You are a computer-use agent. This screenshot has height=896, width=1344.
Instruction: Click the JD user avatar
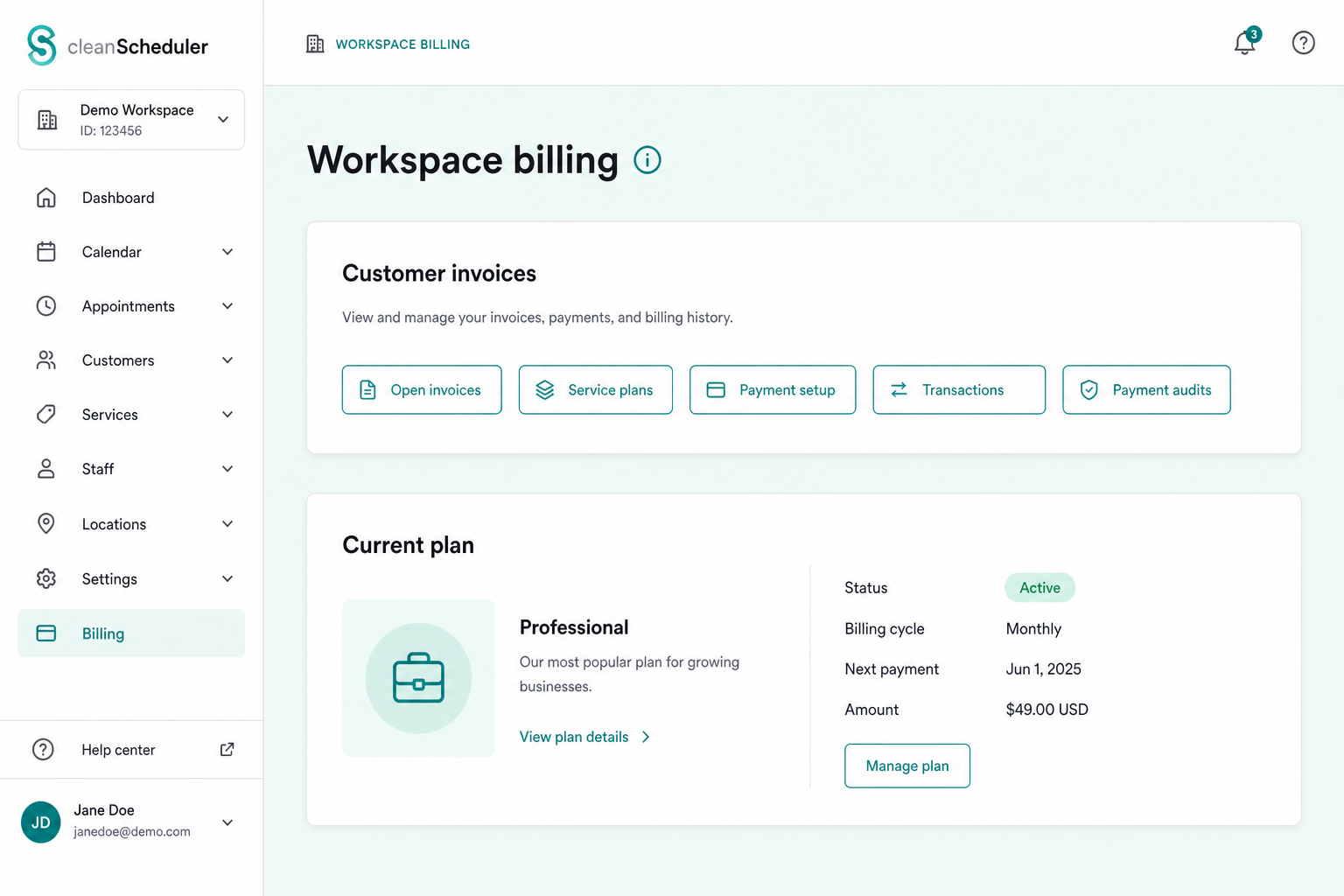point(41,822)
